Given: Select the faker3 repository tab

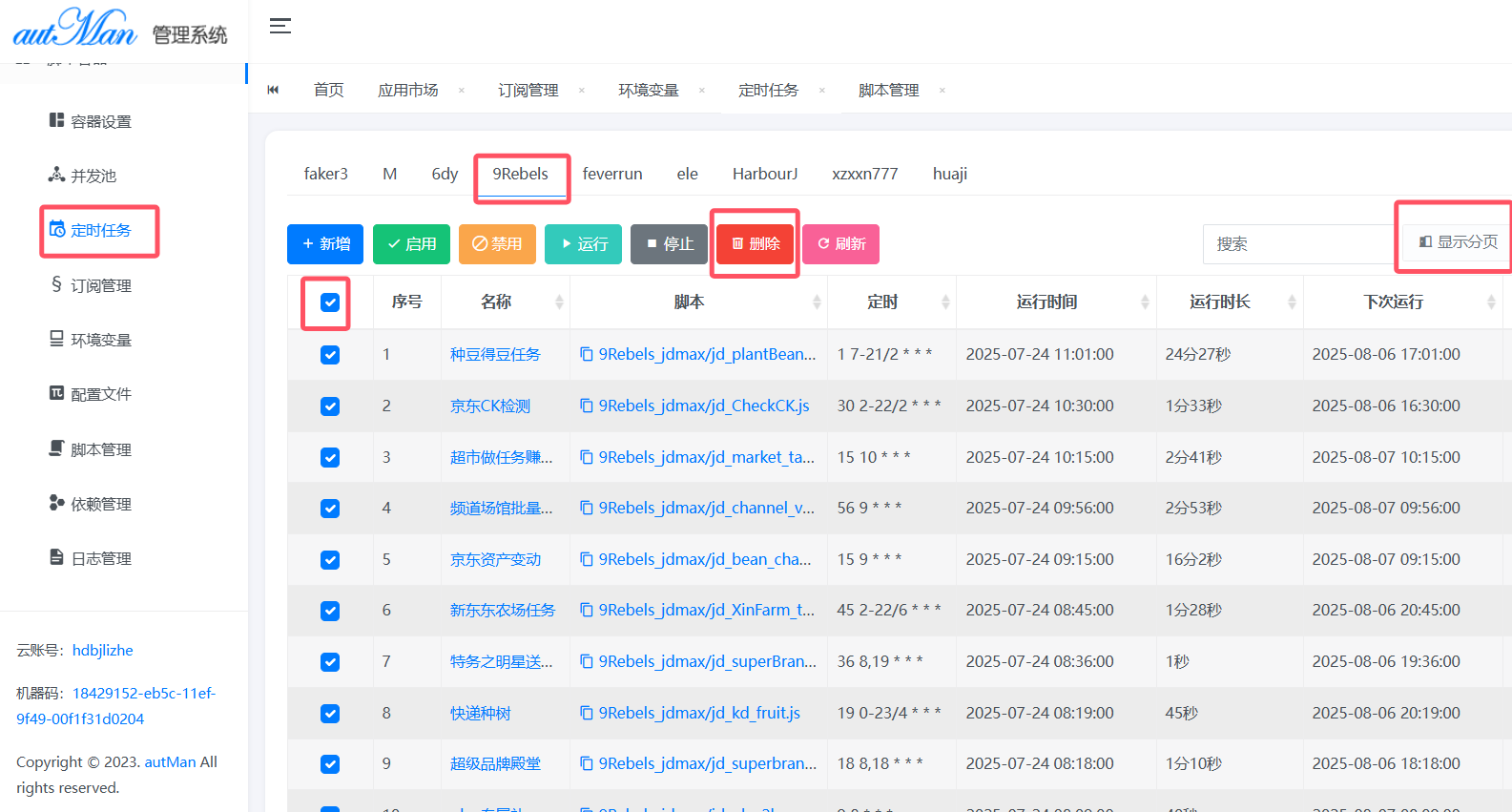Looking at the screenshot, I should 325,174.
